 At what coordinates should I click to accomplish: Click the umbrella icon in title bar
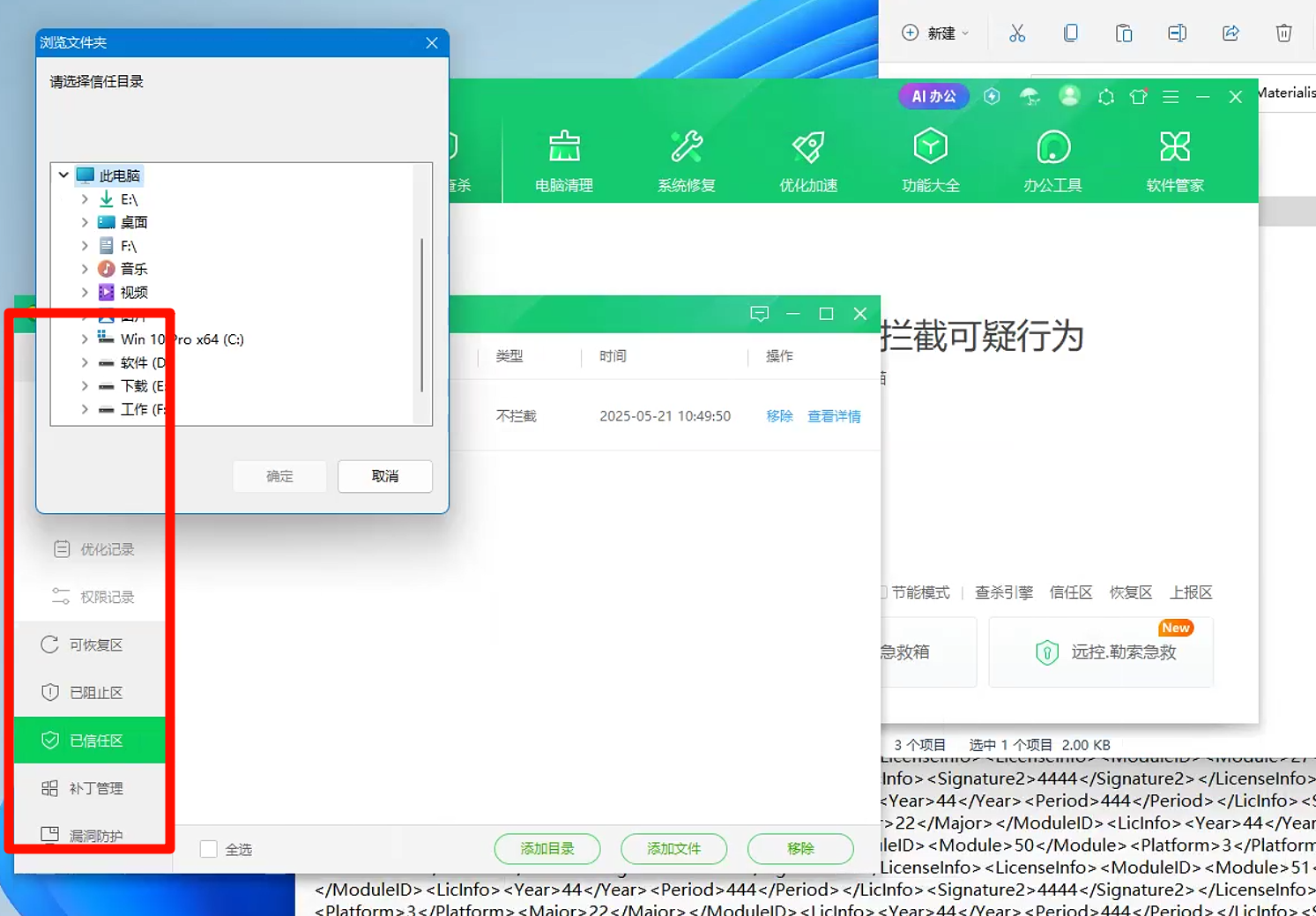coord(1030,96)
